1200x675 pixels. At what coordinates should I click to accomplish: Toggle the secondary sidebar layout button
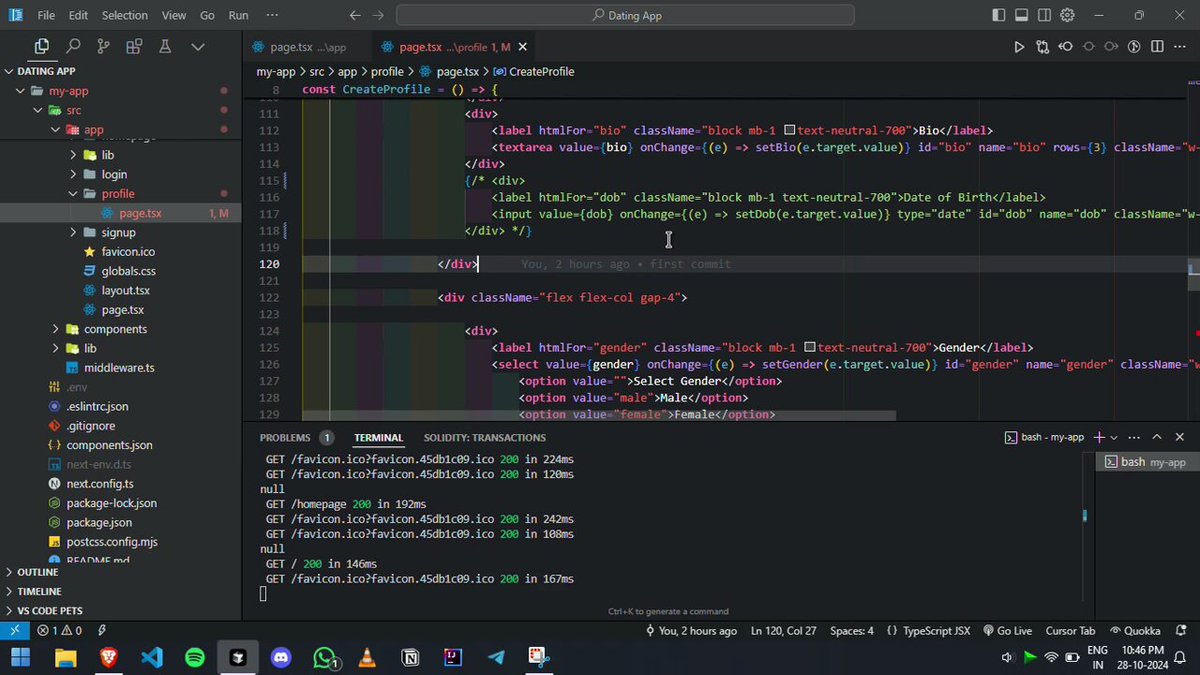pos(1044,15)
